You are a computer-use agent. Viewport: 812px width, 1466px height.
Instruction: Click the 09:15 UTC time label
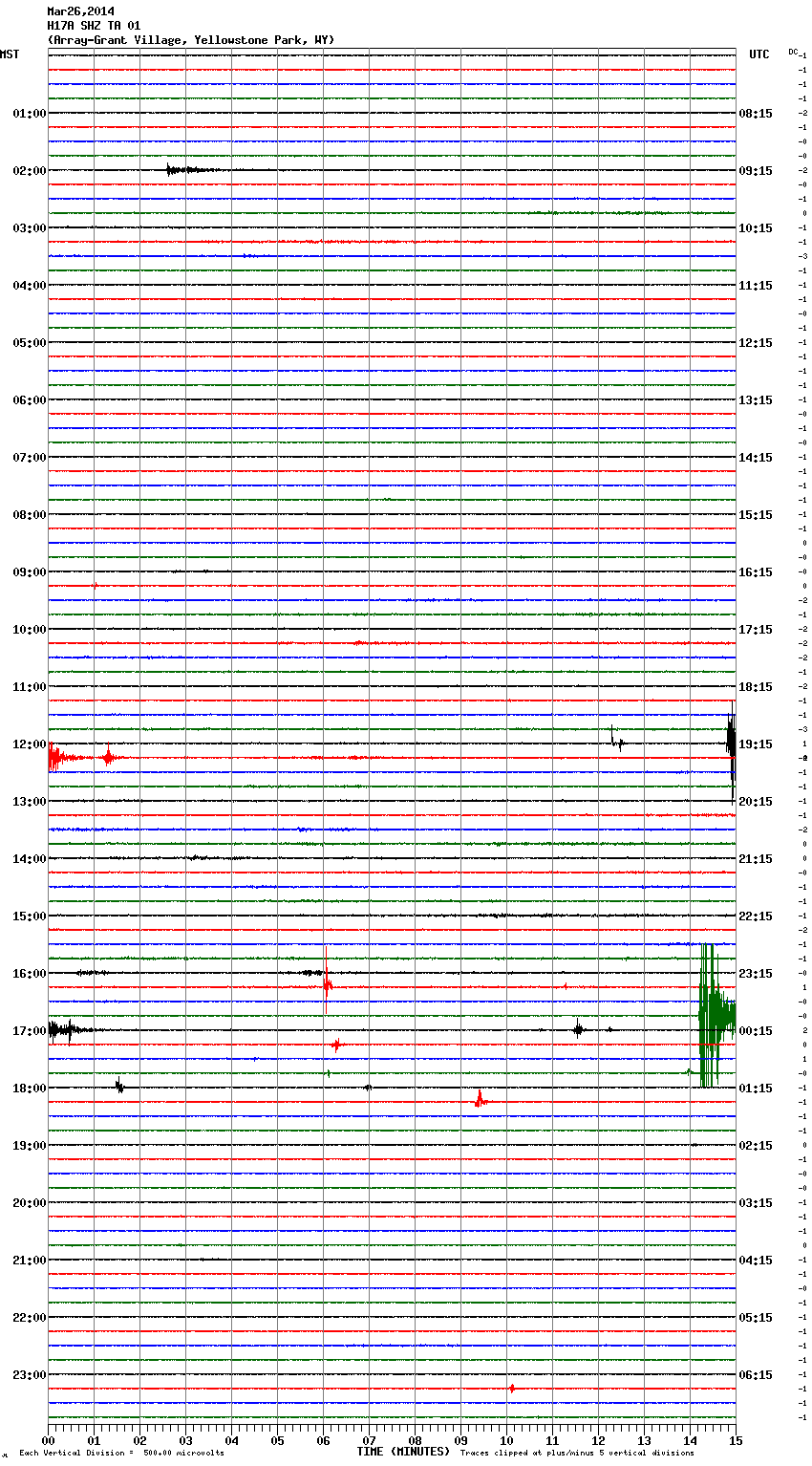coord(756,171)
